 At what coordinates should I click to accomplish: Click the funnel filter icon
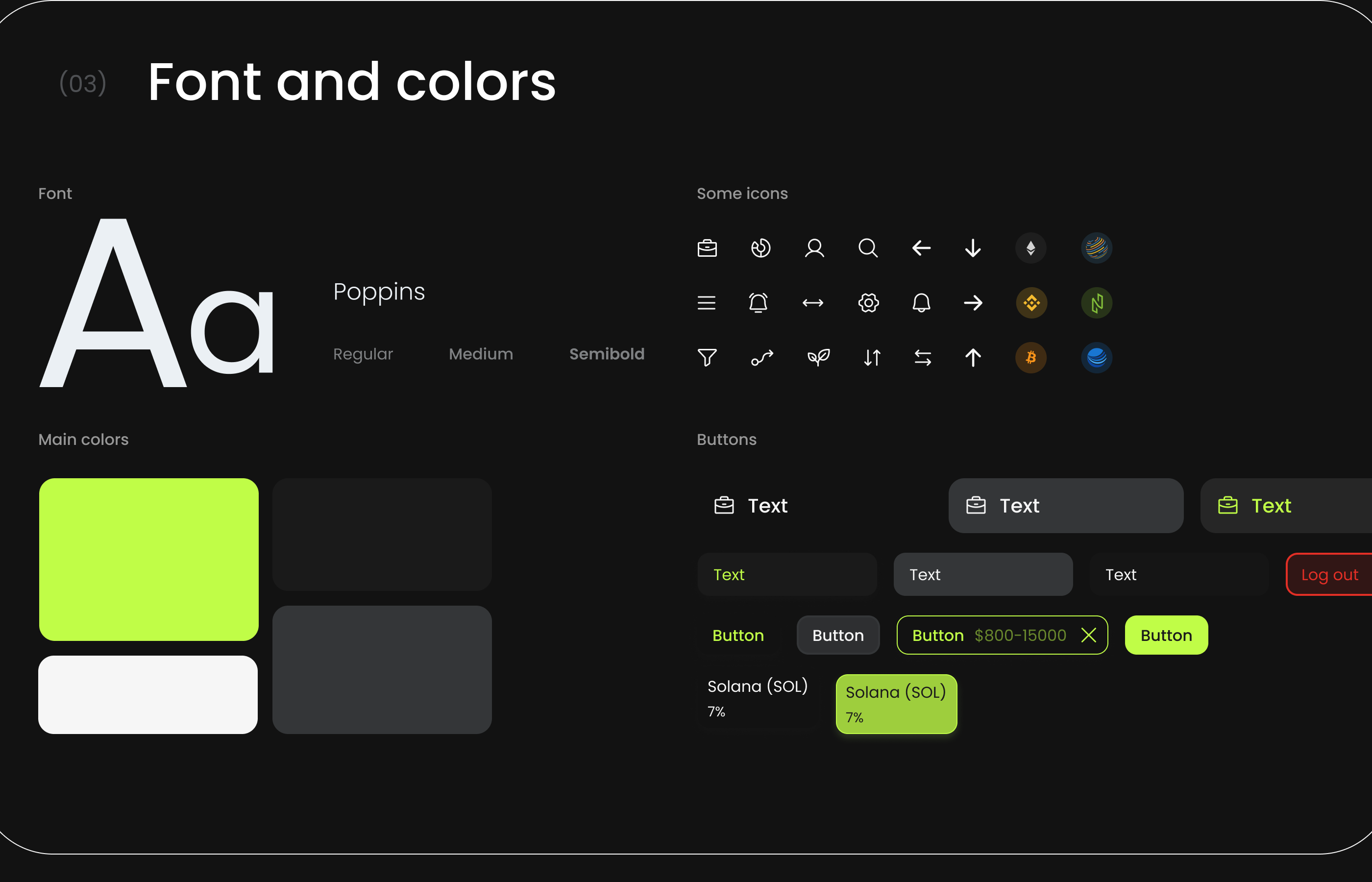point(707,357)
